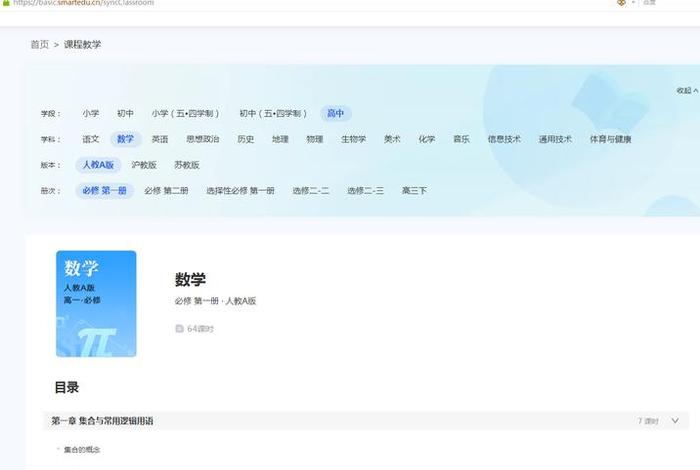
Task: Click the orange extension icon in browser bar
Action: [x=621, y=3]
